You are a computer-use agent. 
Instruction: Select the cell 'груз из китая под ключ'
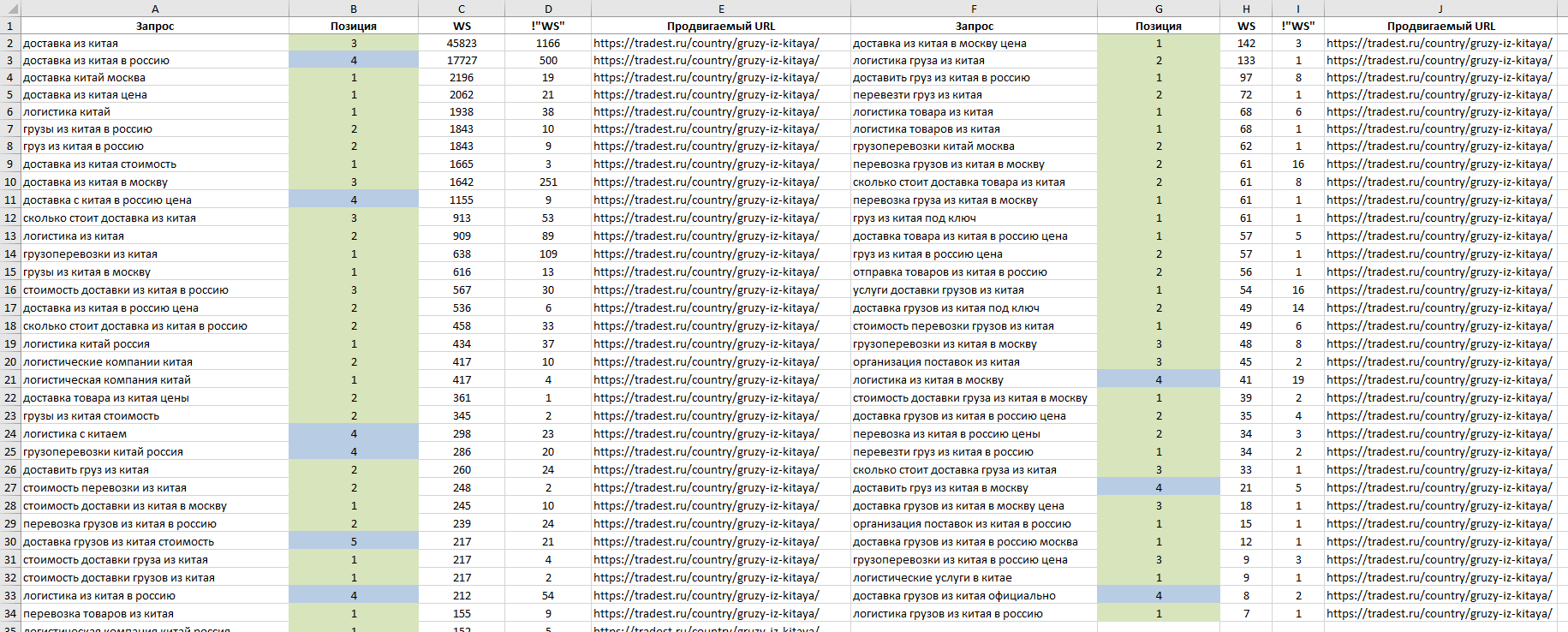pos(914,218)
